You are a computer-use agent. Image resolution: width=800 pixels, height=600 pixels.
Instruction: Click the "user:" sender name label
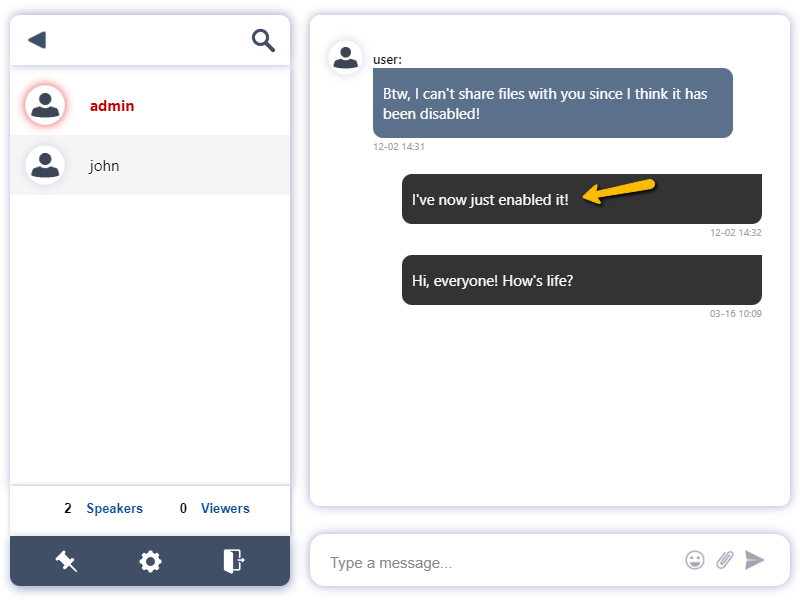coord(387,60)
